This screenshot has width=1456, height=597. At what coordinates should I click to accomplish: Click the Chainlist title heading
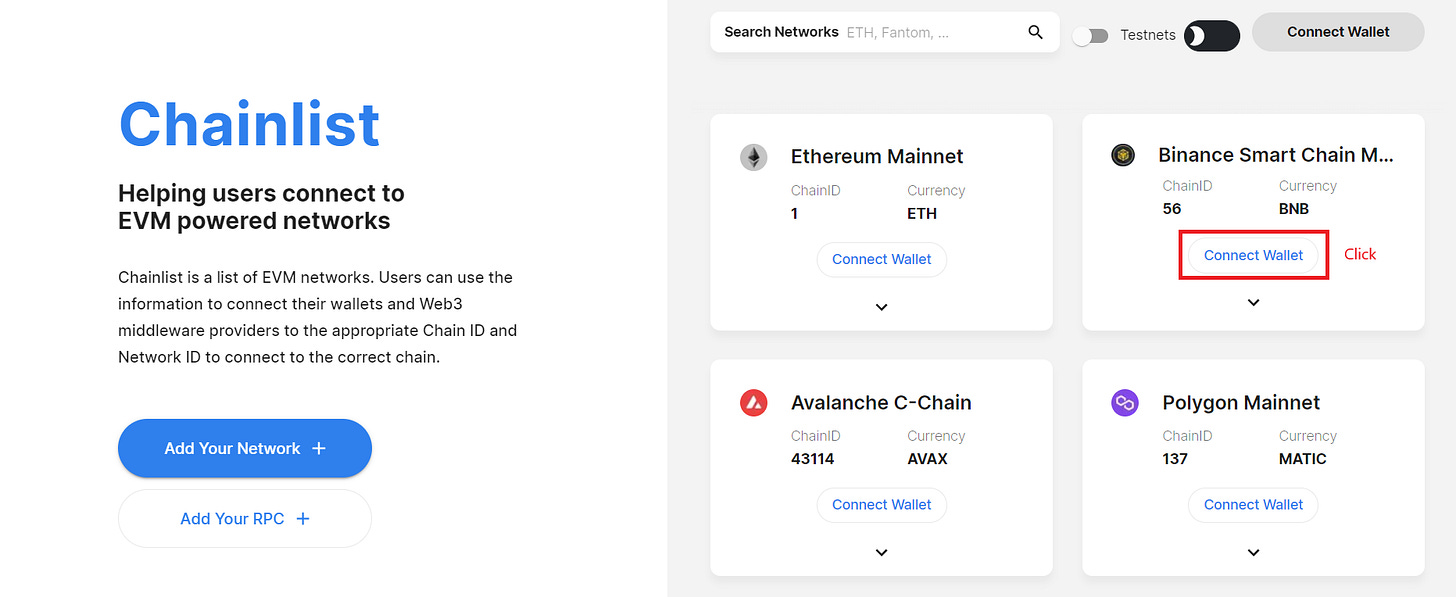click(249, 124)
